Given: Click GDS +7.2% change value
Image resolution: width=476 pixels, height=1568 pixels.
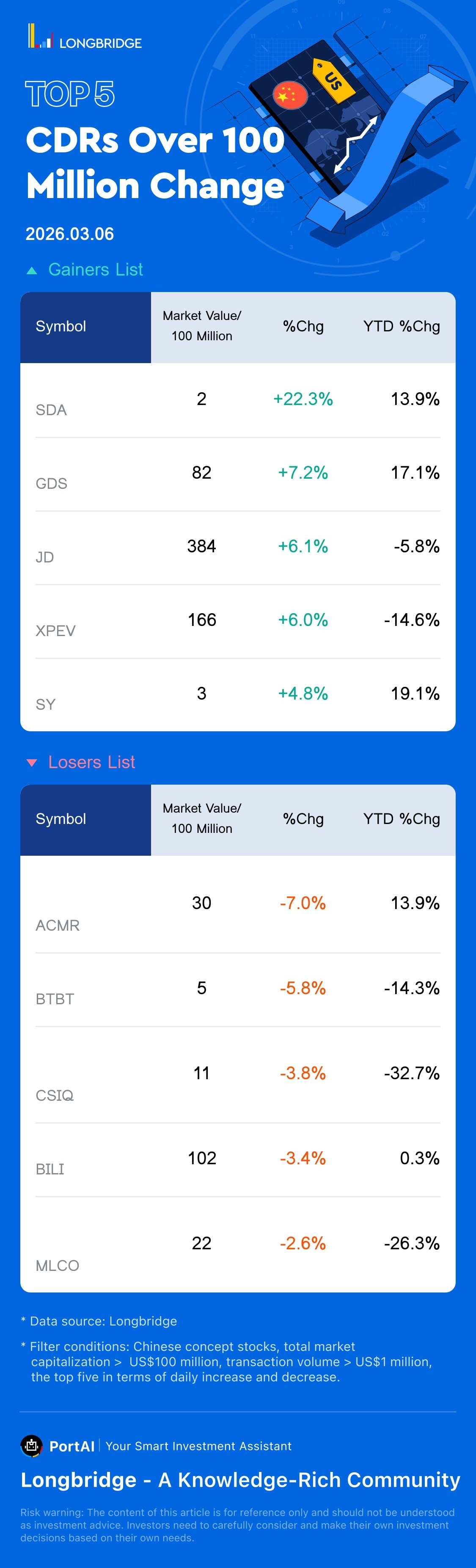Looking at the screenshot, I should (x=303, y=472).
